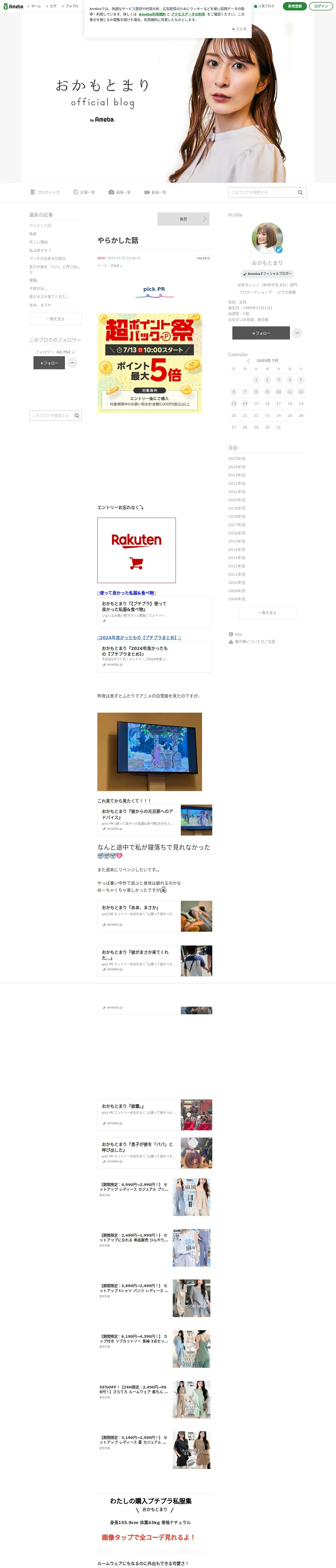336x1568 pixels.
Task: Open the ホーム link in the top bar
Action: [36, 6]
